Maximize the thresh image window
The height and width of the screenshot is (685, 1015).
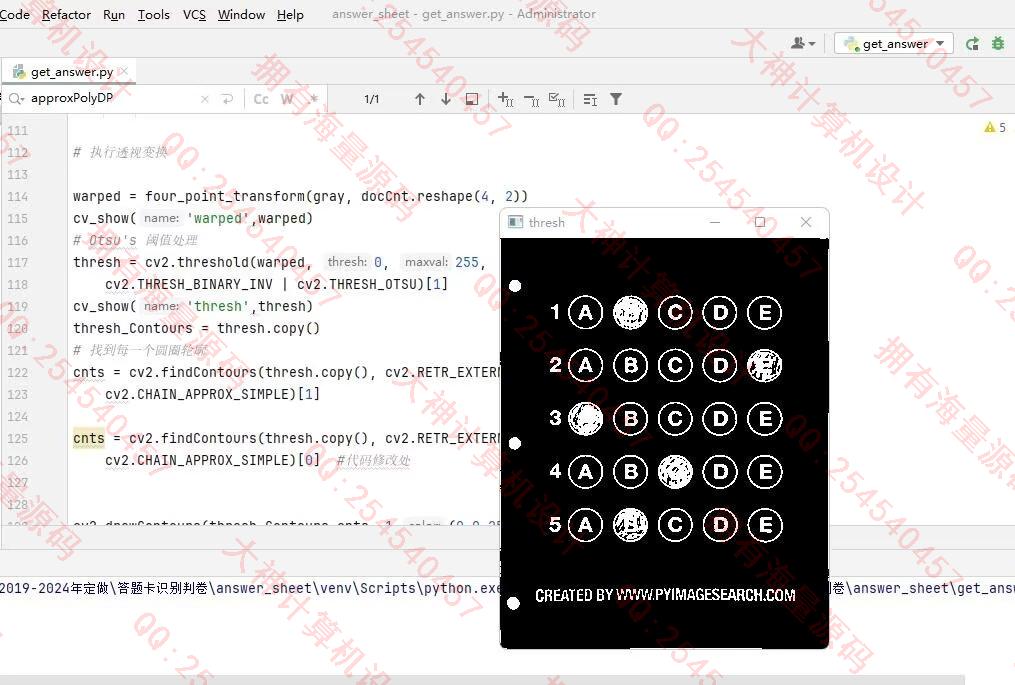760,222
